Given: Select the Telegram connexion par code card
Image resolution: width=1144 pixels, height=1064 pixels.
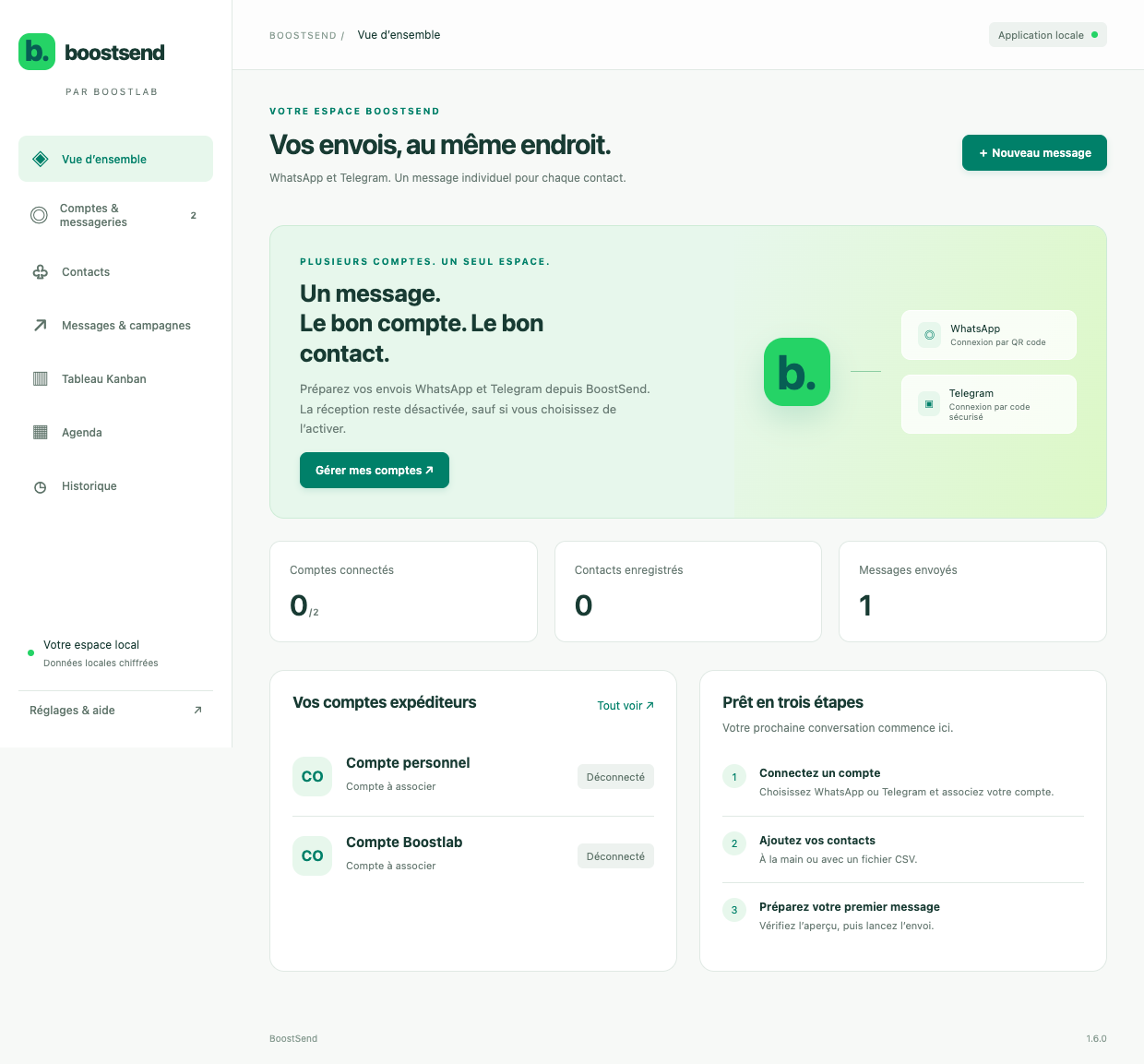Looking at the screenshot, I should click(x=989, y=404).
